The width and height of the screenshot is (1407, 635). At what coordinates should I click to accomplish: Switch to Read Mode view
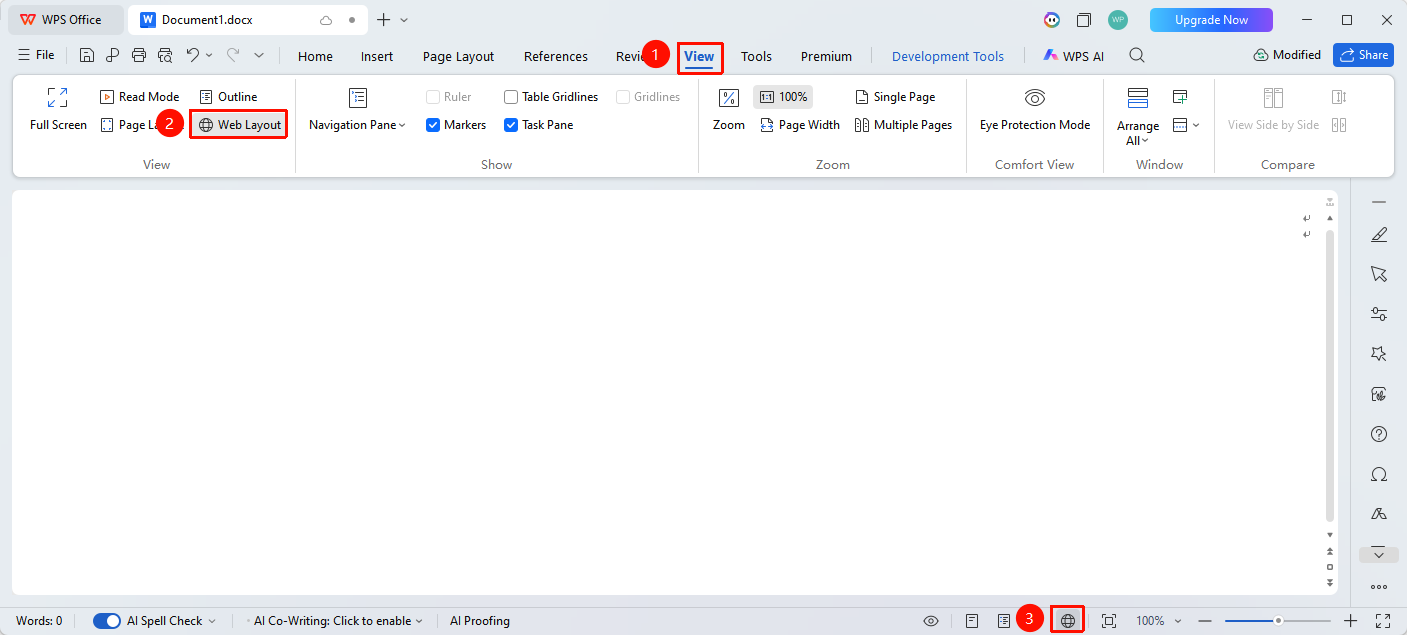click(x=139, y=97)
